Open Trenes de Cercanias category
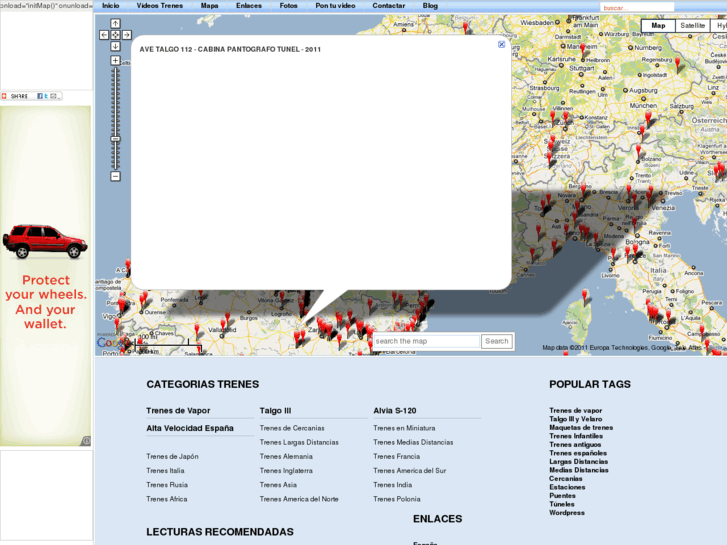Viewport: 727px width, 545px height. [x=292, y=428]
